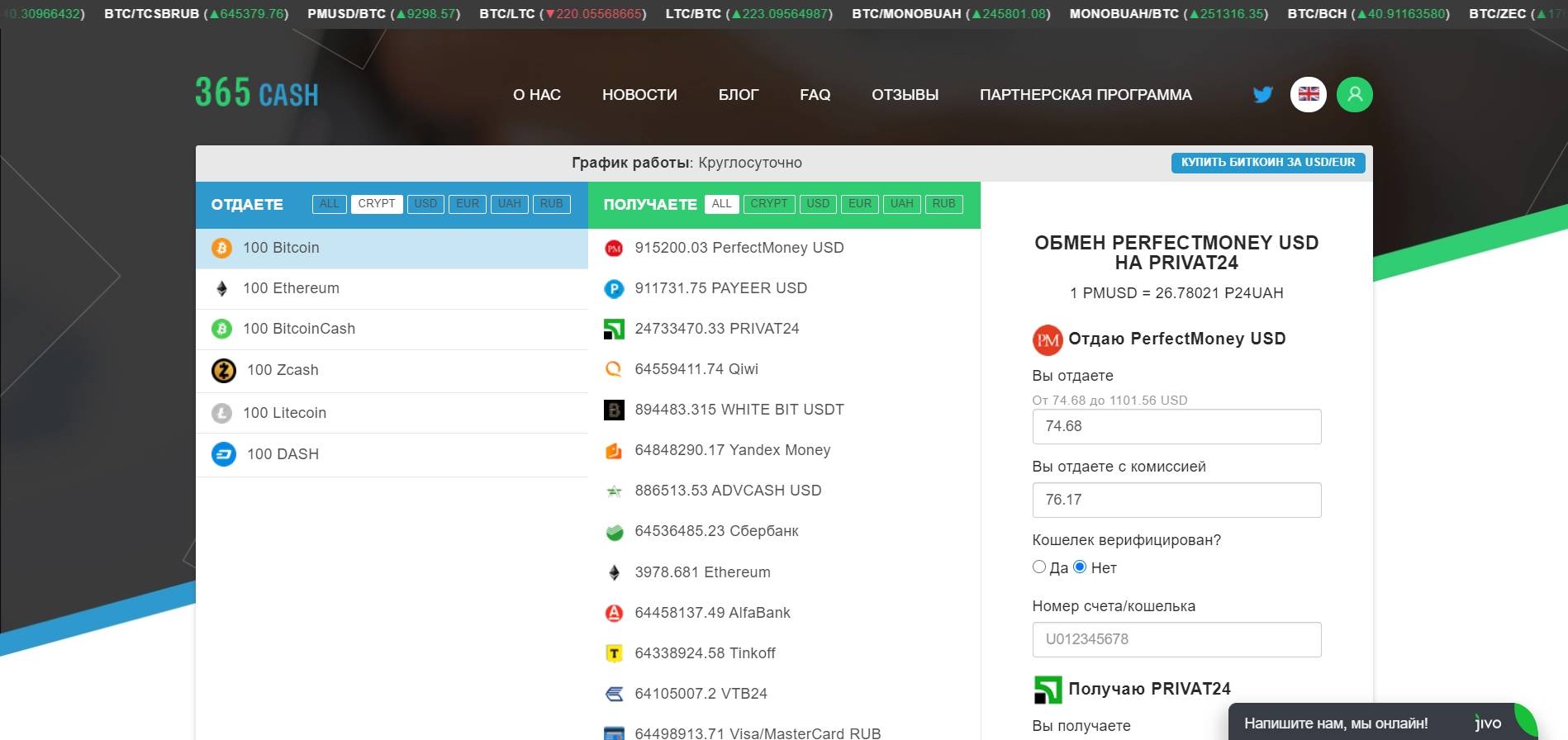Screen dimensions: 1568x740
Task: Click the AlfaBank red icon
Action: pyautogui.click(x=614, y=613)
